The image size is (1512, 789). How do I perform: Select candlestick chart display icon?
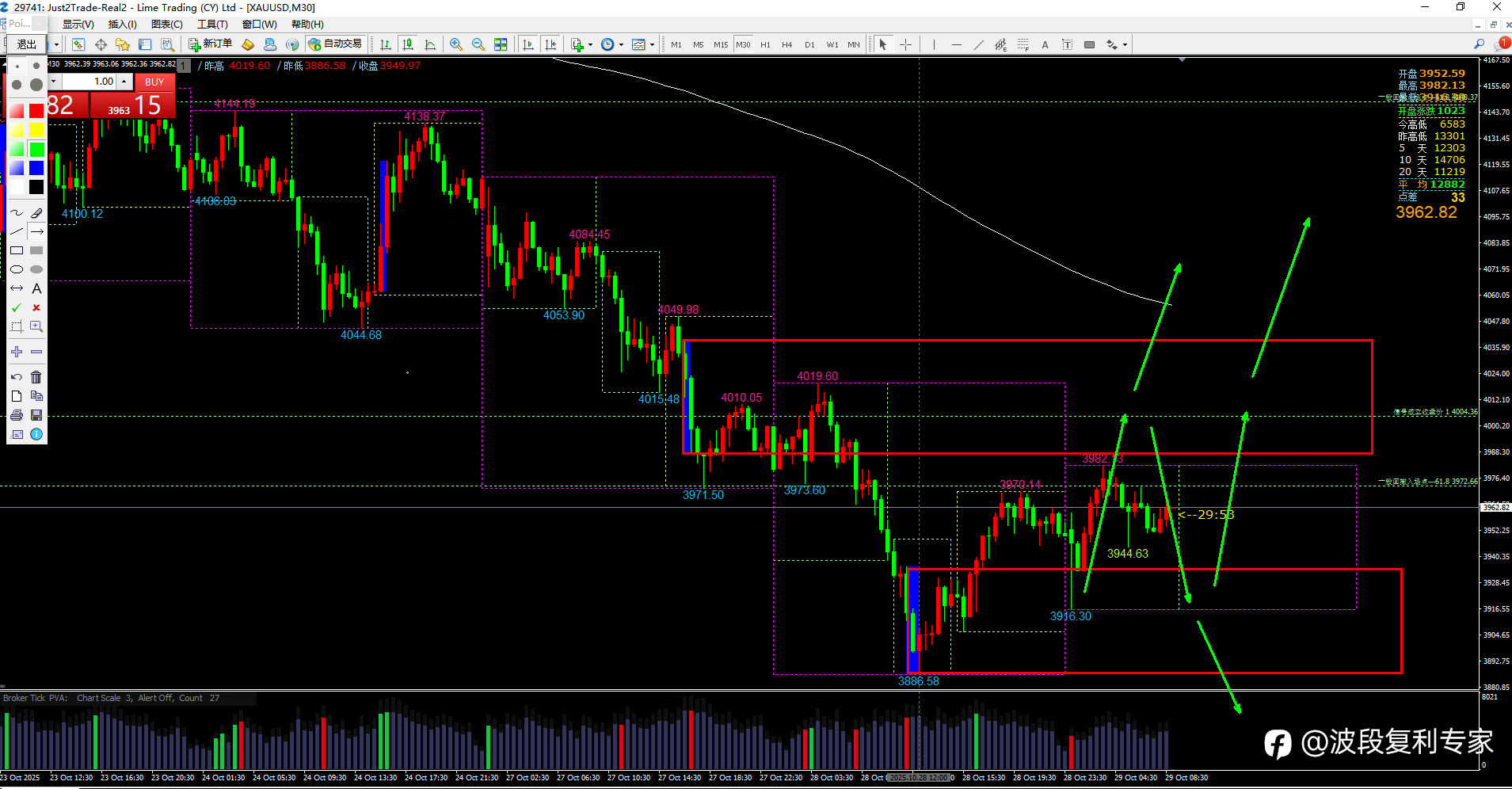[408, 44]
